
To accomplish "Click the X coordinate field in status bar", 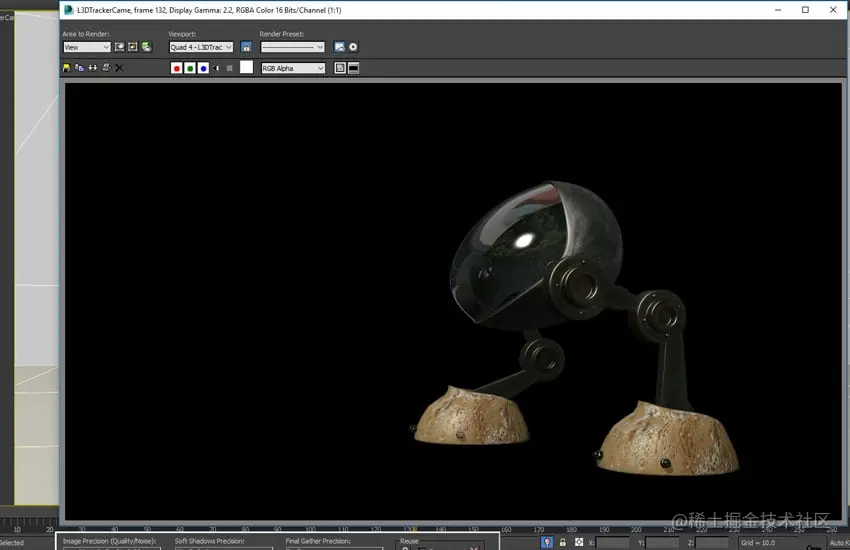I will pyautogui.click(x=614, y=542).
